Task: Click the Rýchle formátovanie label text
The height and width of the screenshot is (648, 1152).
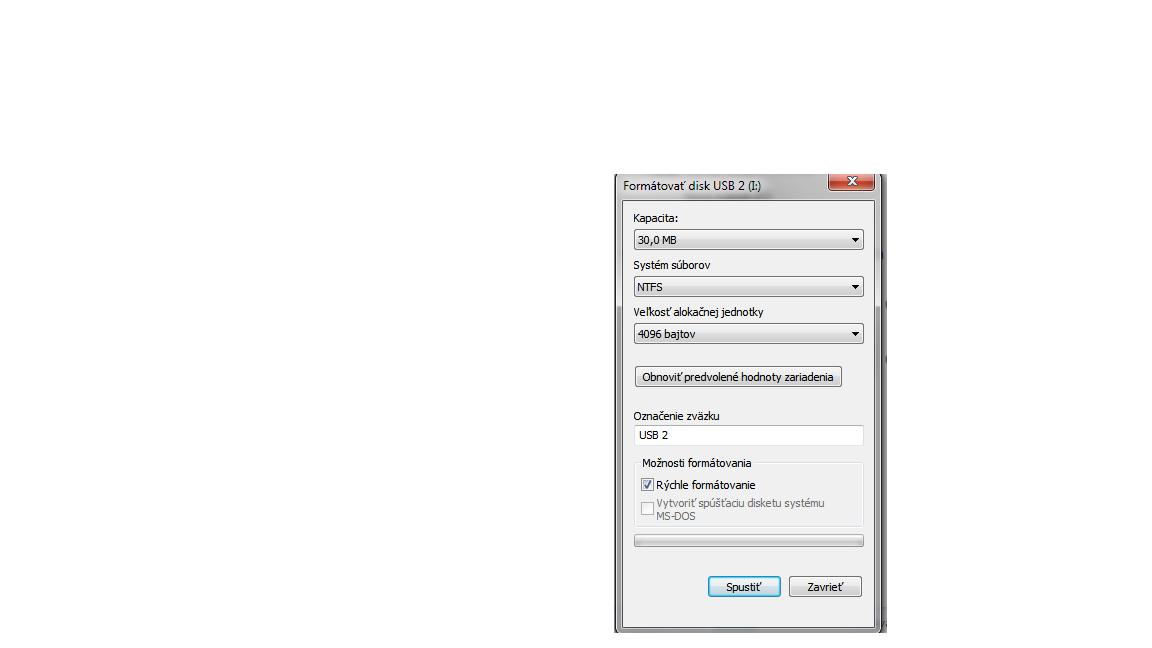Action: [x=705, y=485]
